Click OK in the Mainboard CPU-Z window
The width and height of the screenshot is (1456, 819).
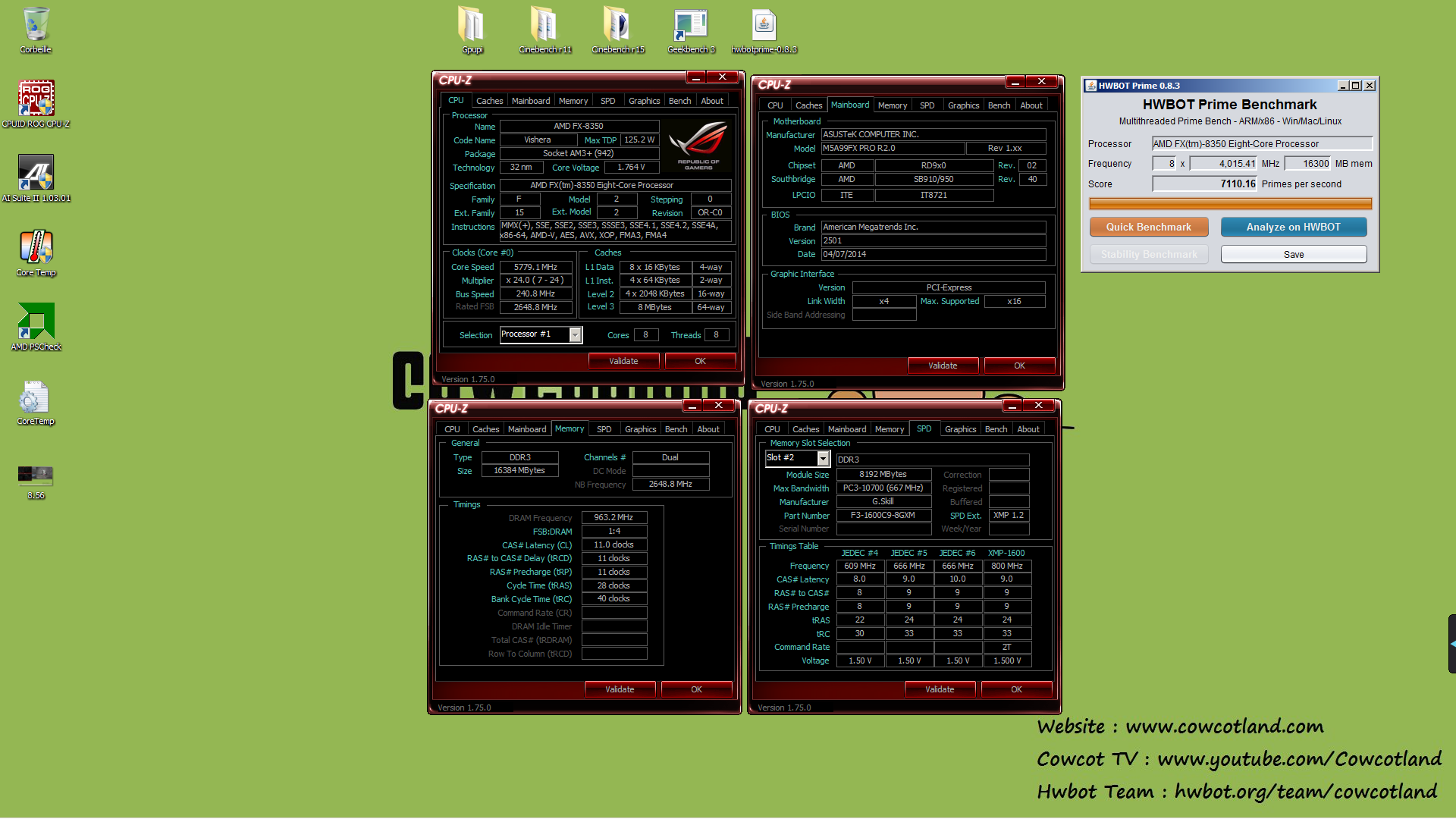click(1019, 366)
